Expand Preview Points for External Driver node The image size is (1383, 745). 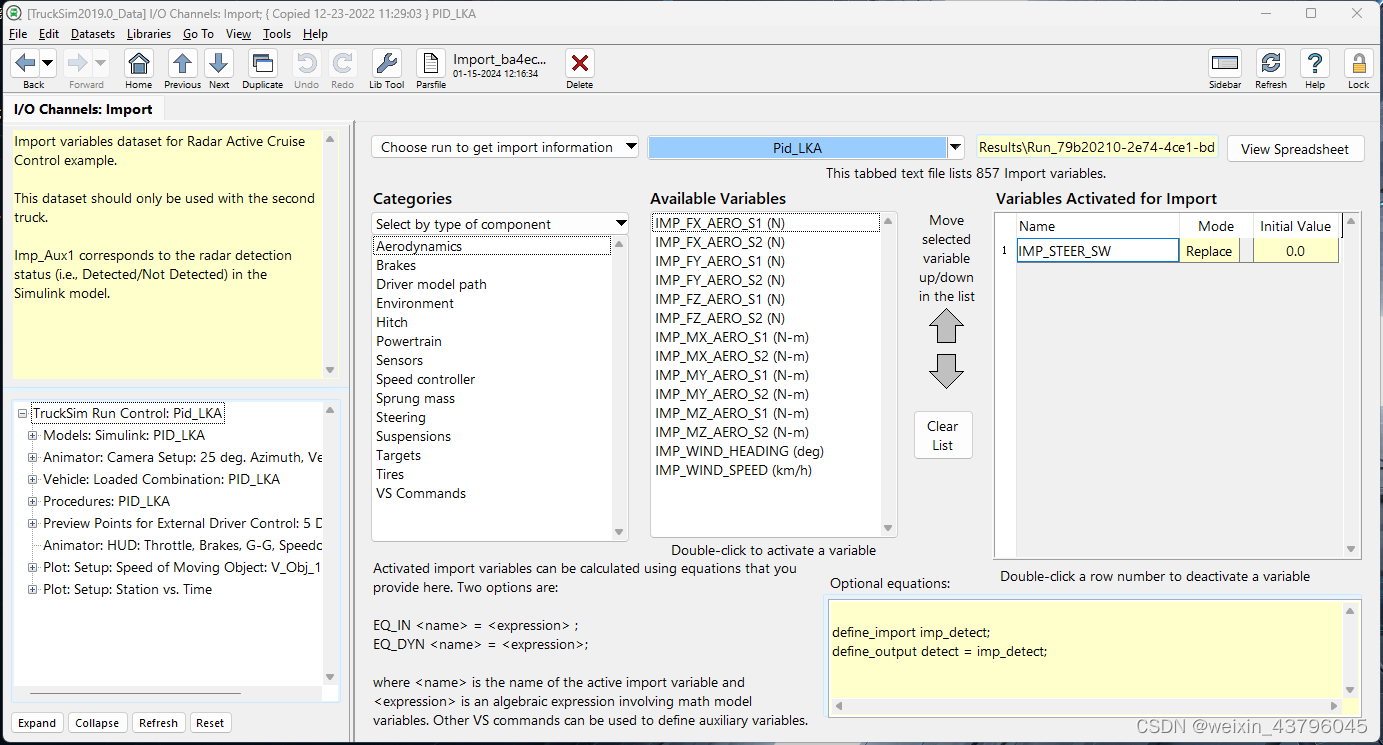pyautogui.click(x=33, y=523)
